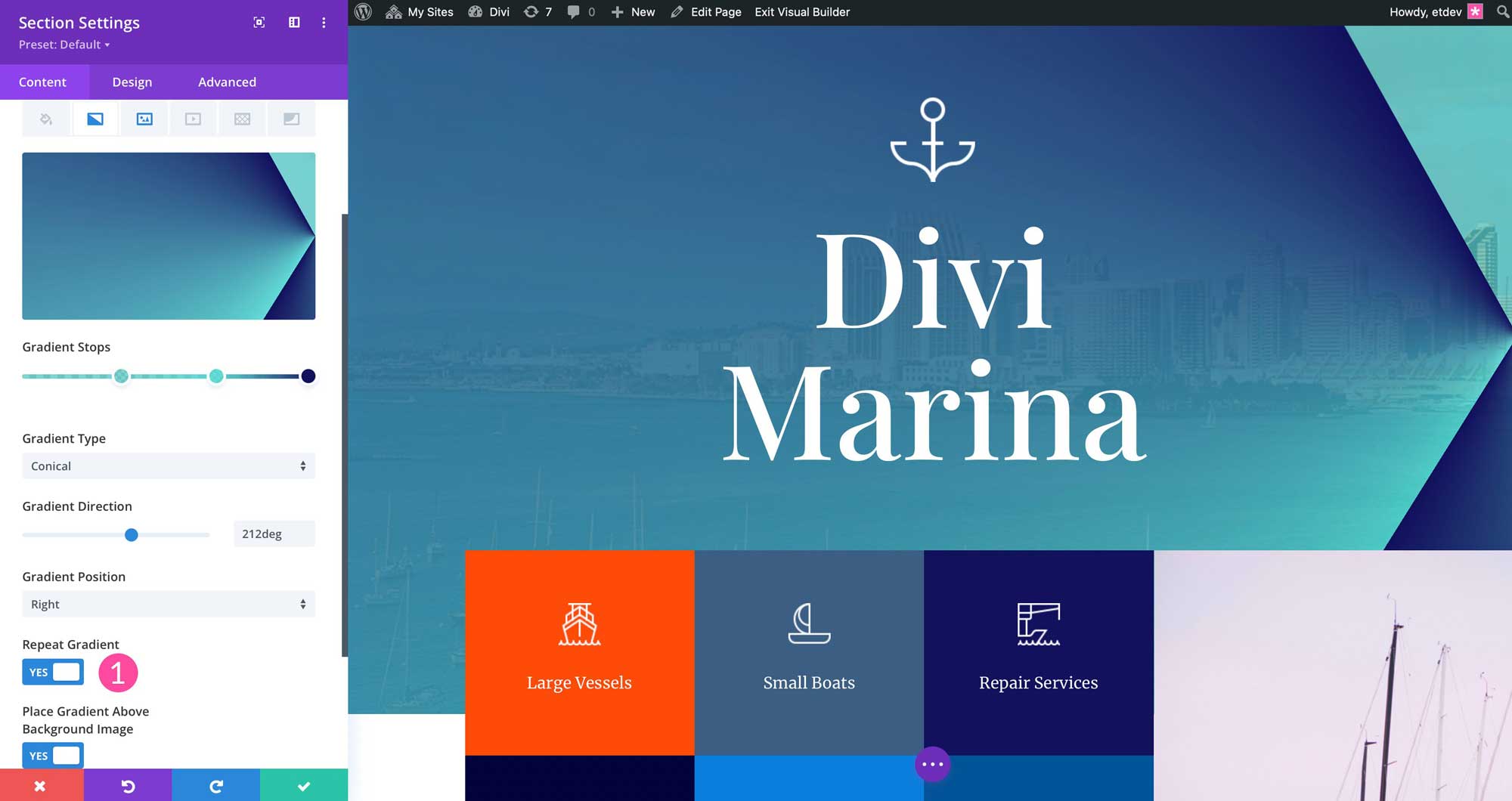Expand the settings modal to fullscreen
Viewport: 1512px width, 801px height.
tap(259, 23)
